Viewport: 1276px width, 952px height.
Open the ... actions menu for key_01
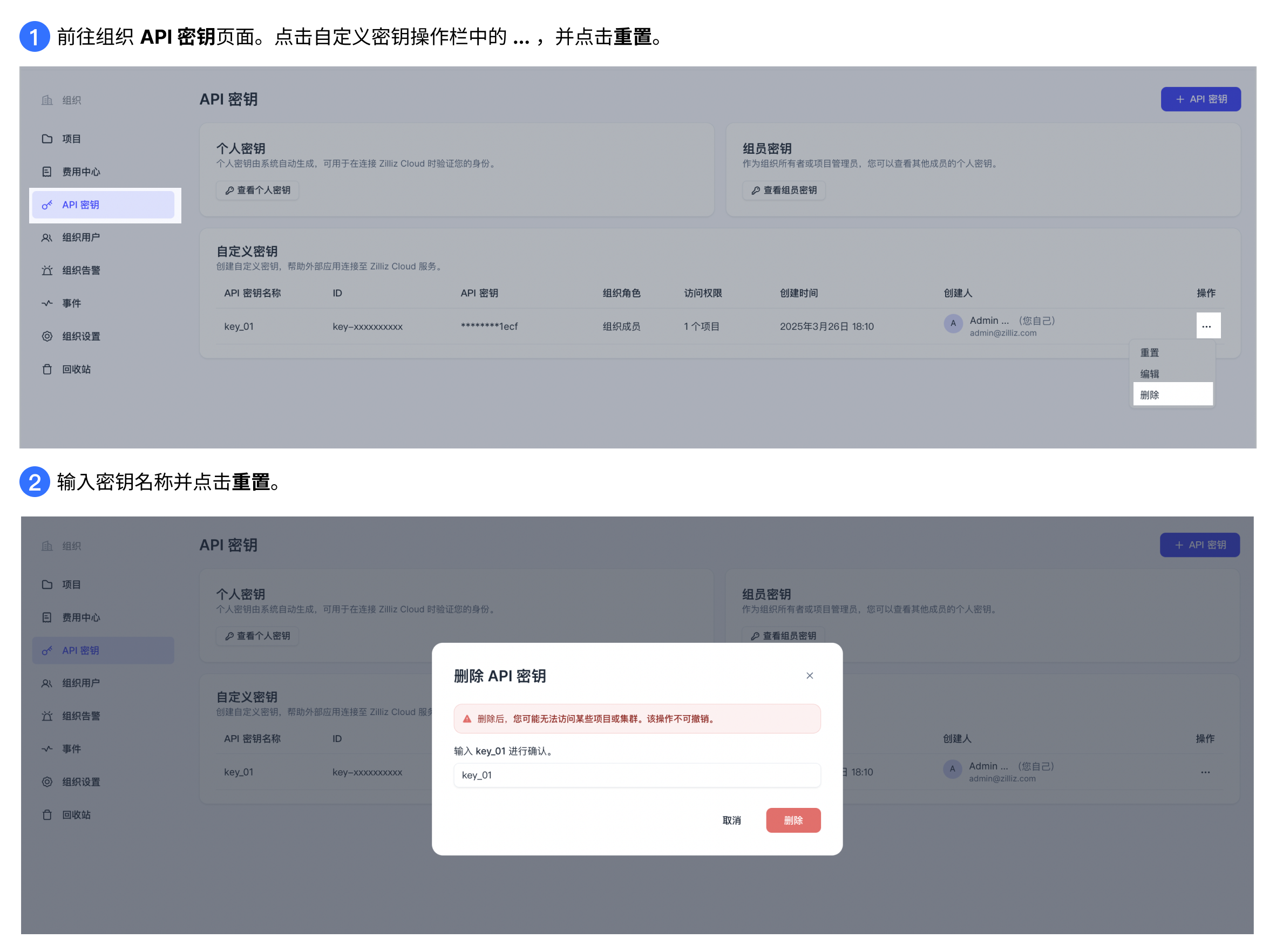pyautogui.click(x=1208, y=325)
